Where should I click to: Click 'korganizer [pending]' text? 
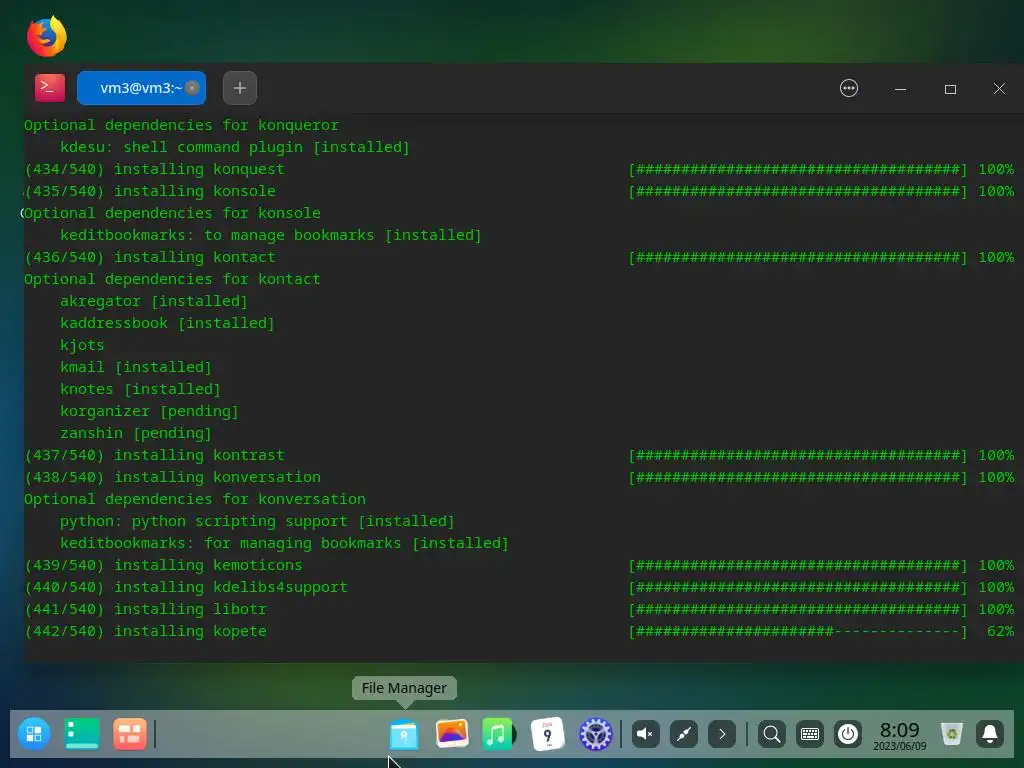(x=150, y=411)
